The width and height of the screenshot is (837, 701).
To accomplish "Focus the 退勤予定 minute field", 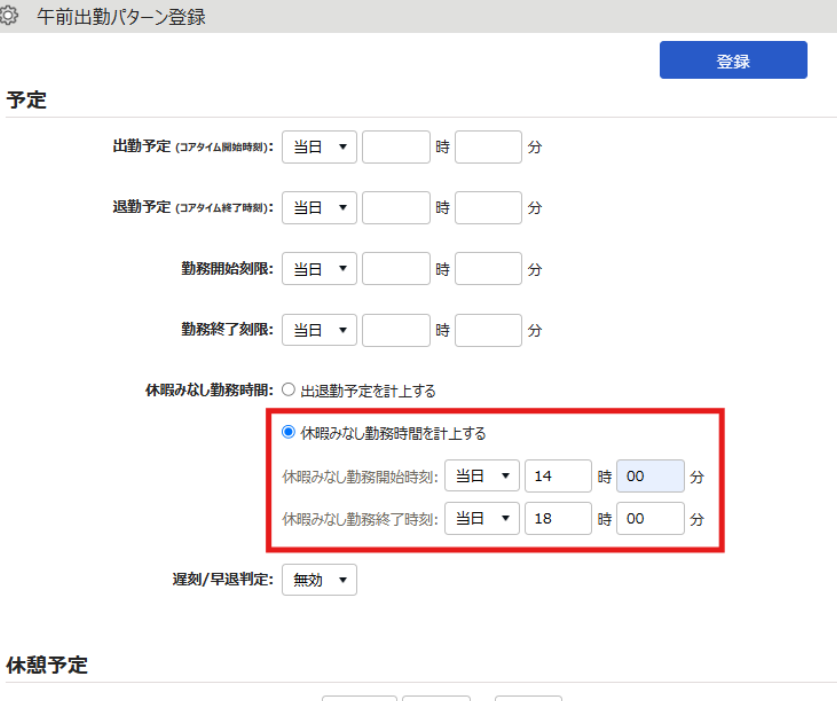I will pos(488,208).
